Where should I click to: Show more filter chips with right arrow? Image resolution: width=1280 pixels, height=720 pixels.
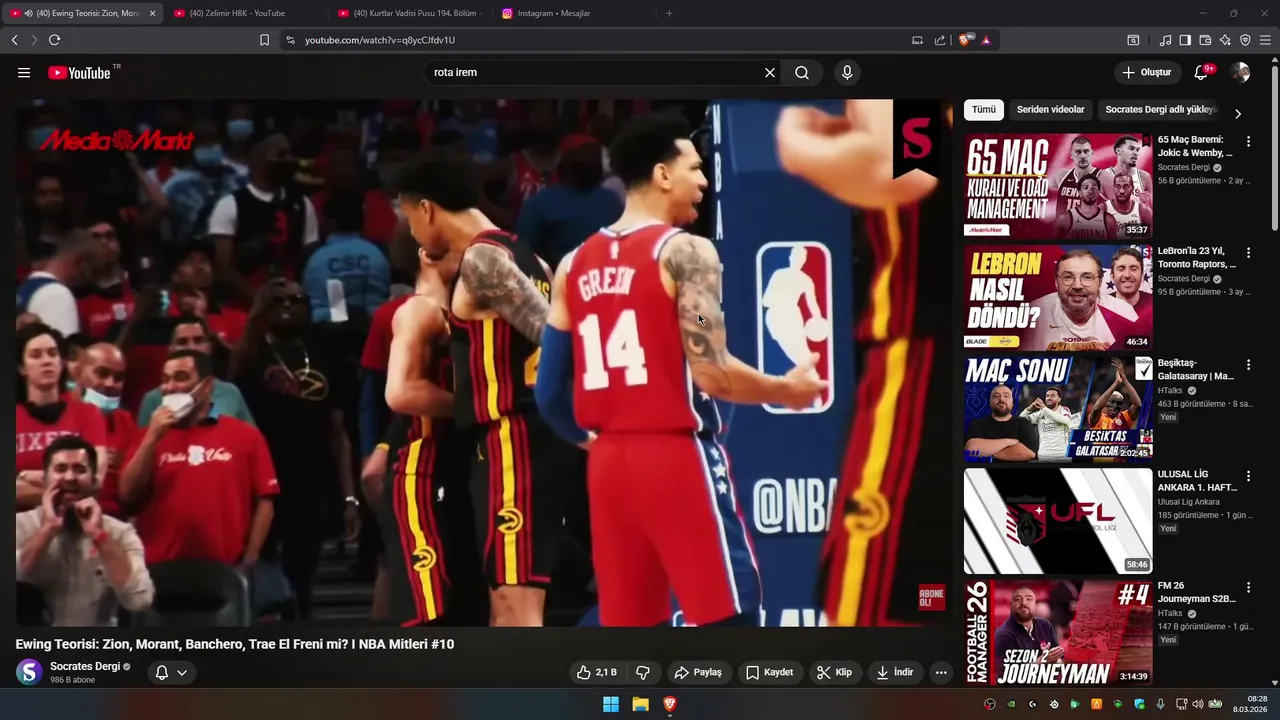point(1238,113)
